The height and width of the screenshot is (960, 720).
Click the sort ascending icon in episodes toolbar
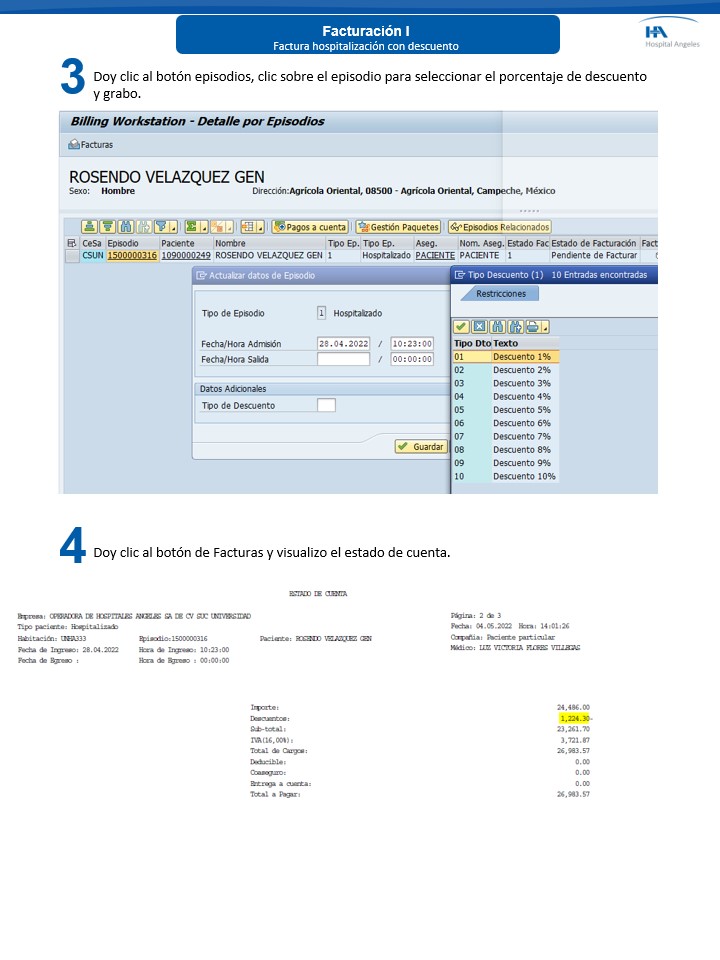click(x=89, y=227)
